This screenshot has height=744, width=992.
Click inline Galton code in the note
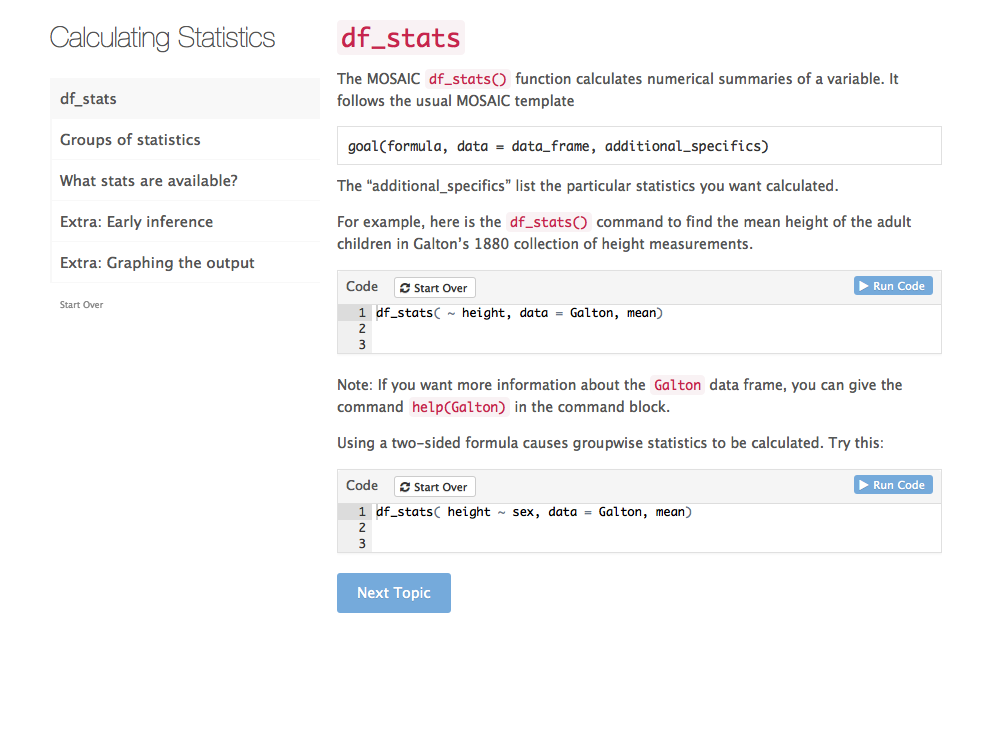pos(677,385)
